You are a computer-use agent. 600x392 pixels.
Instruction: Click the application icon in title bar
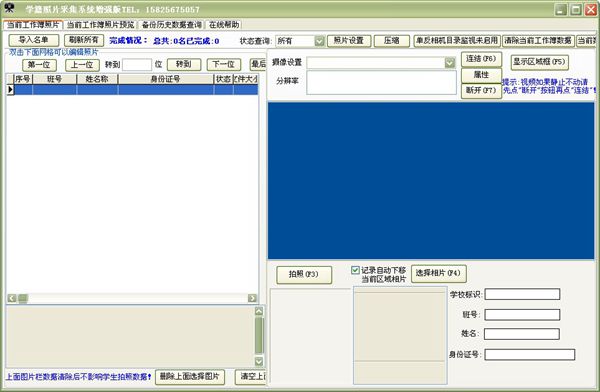[9, 8]
